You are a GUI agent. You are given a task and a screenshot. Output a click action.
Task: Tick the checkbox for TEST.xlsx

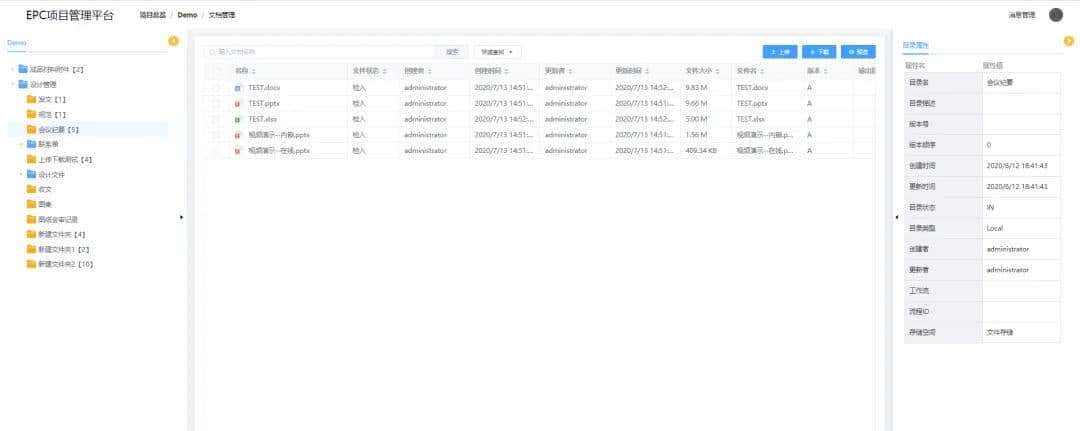216,119
